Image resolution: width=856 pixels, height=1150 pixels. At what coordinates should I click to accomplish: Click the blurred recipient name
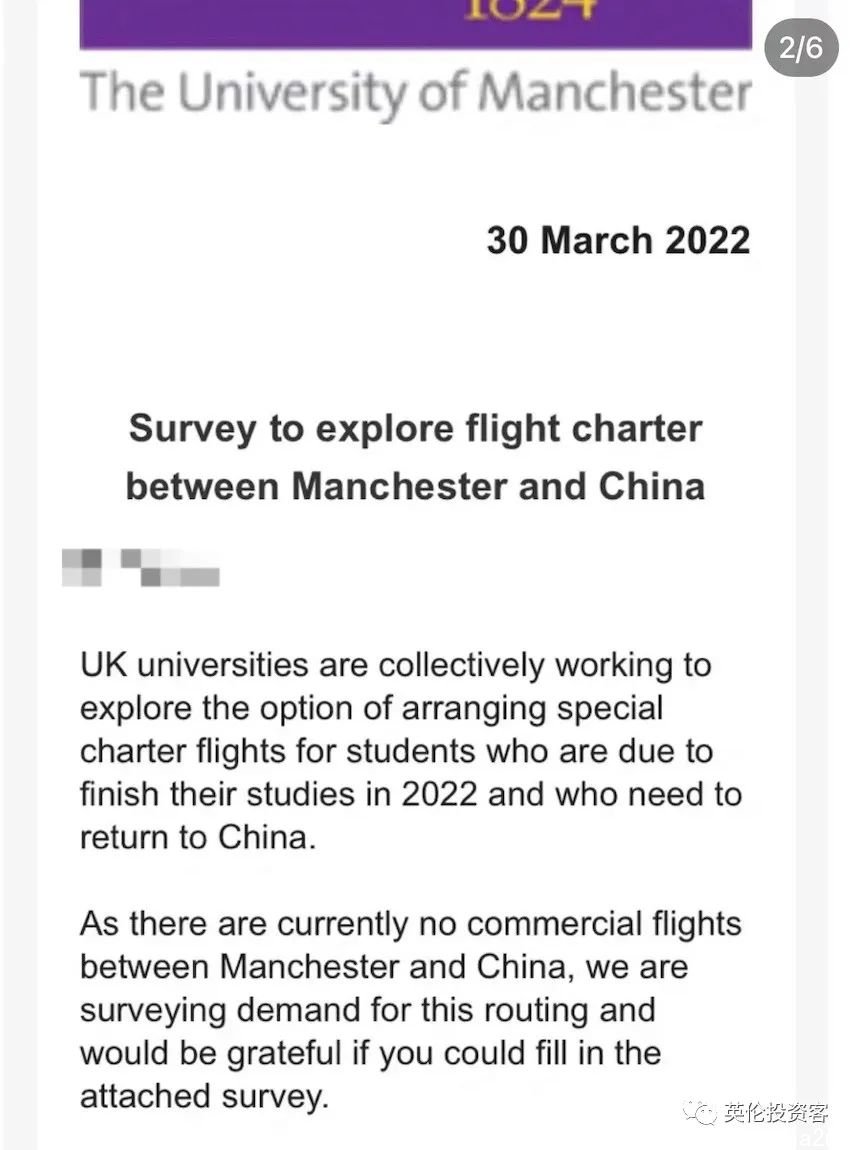click(140, 566)
